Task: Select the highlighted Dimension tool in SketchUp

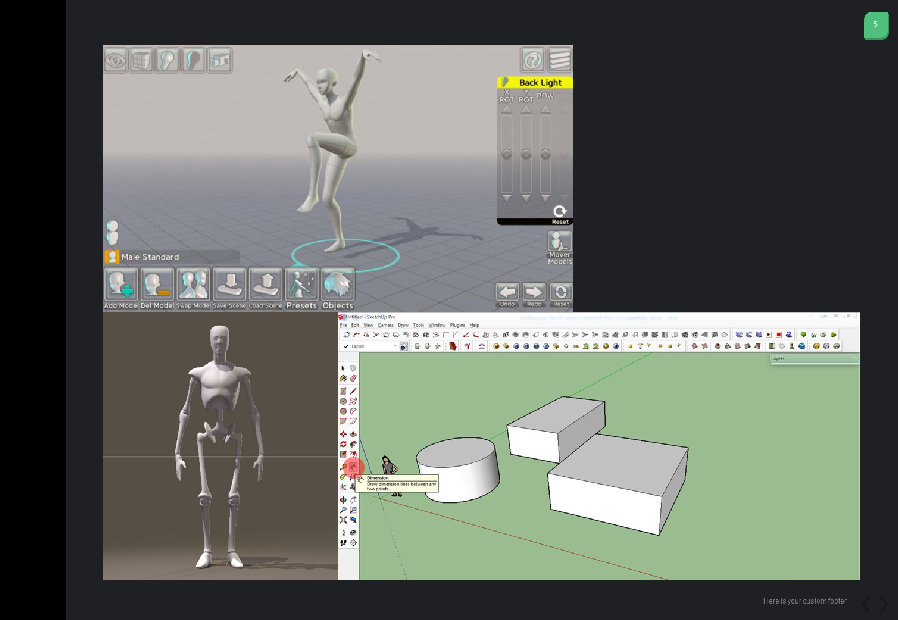Action: tap(353, 467)
